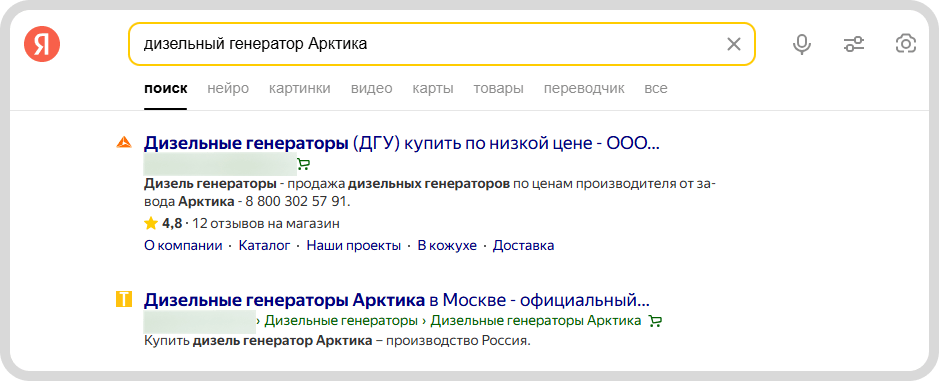This screenshot has width=939, height=381.
Task: Open result Дизельные генераторы Арктика в Москве
Action: (x=397, y=299)
